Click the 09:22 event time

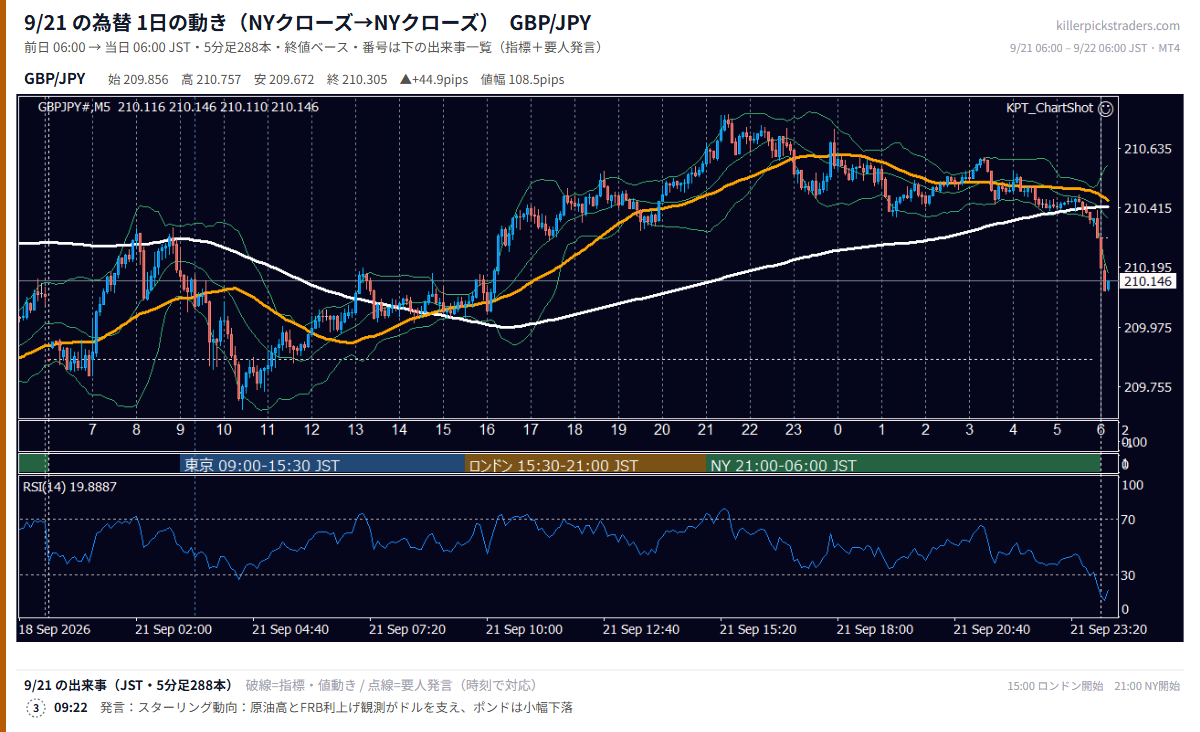point(70,708)
